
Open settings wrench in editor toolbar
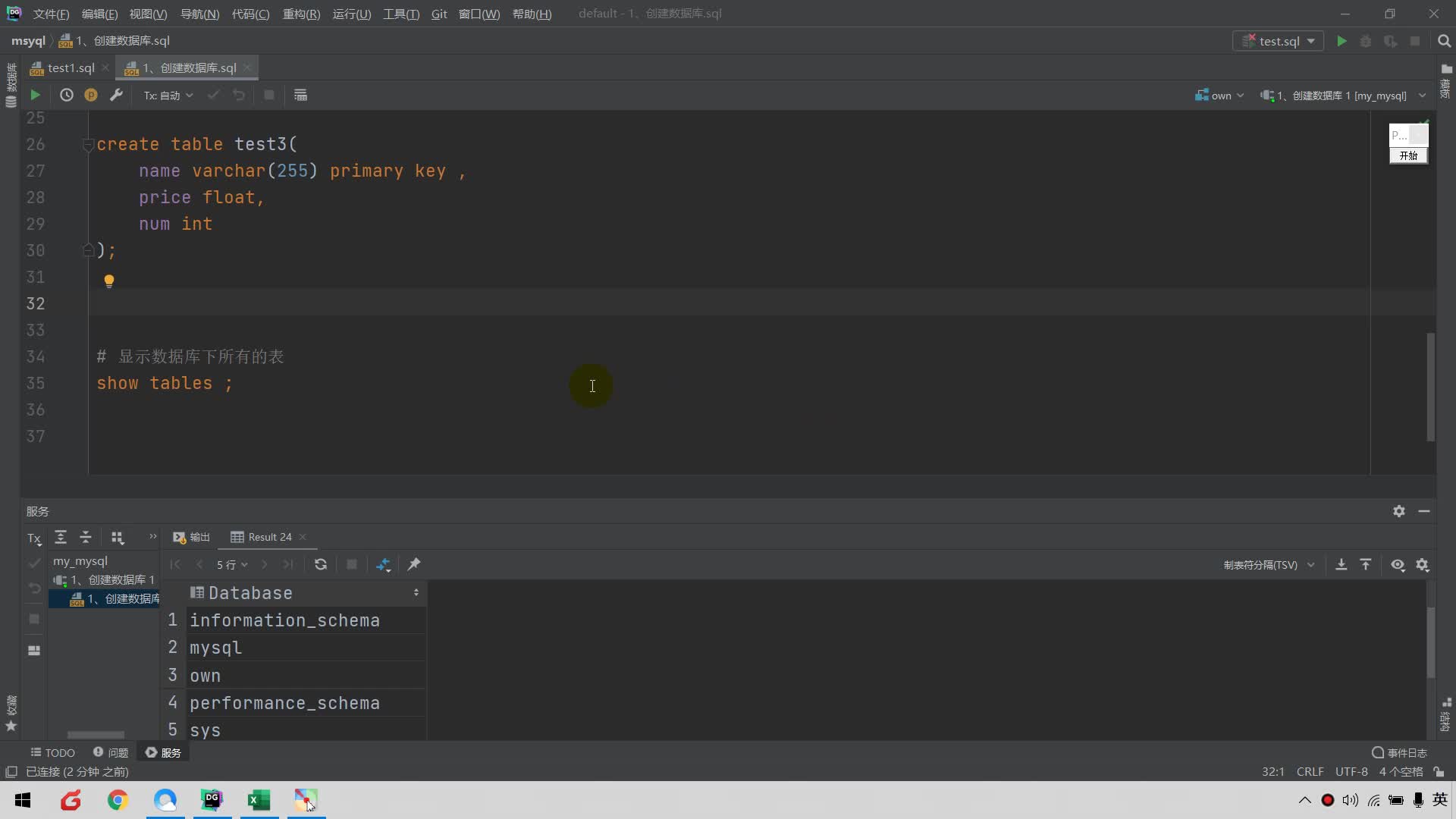click(116, 95)
